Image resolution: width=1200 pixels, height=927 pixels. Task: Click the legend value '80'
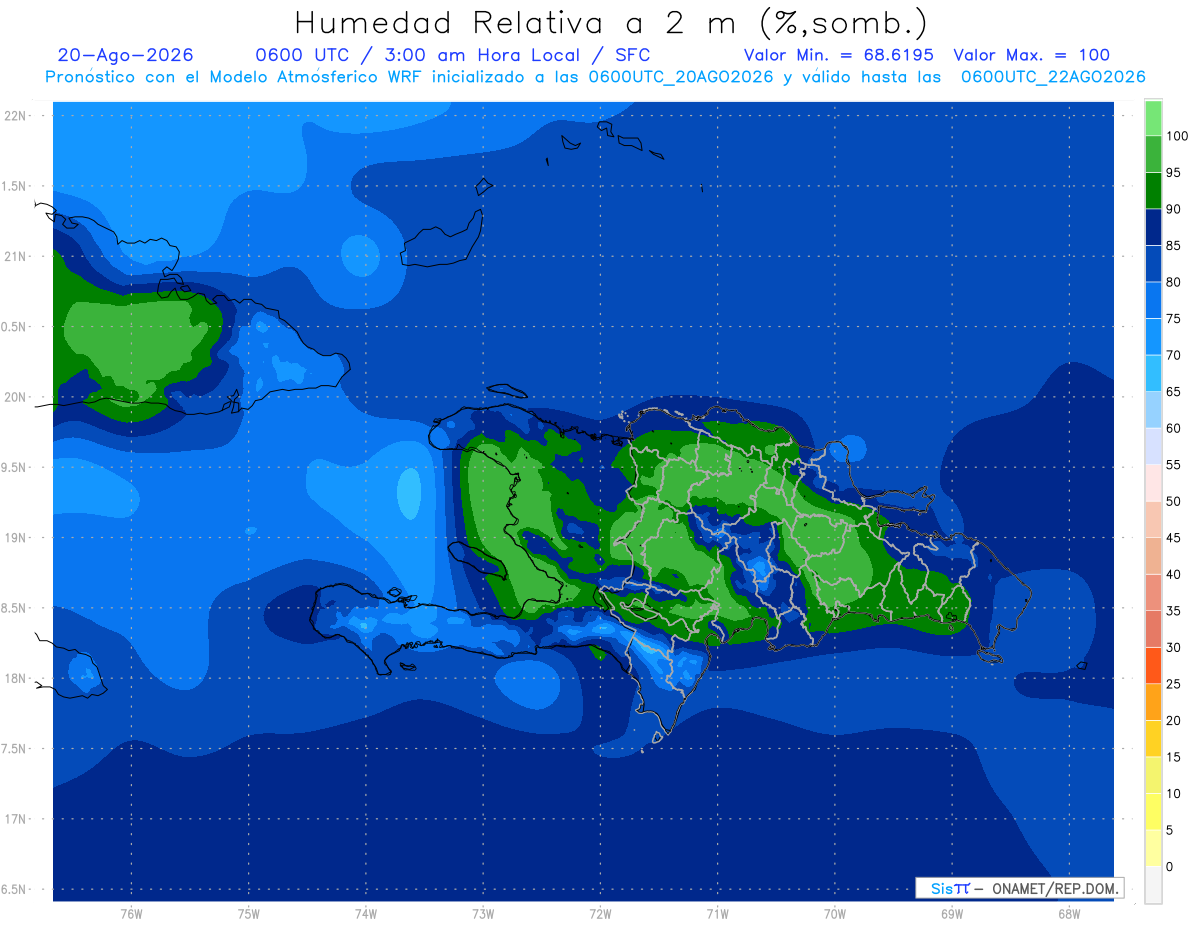point(1173,282)
